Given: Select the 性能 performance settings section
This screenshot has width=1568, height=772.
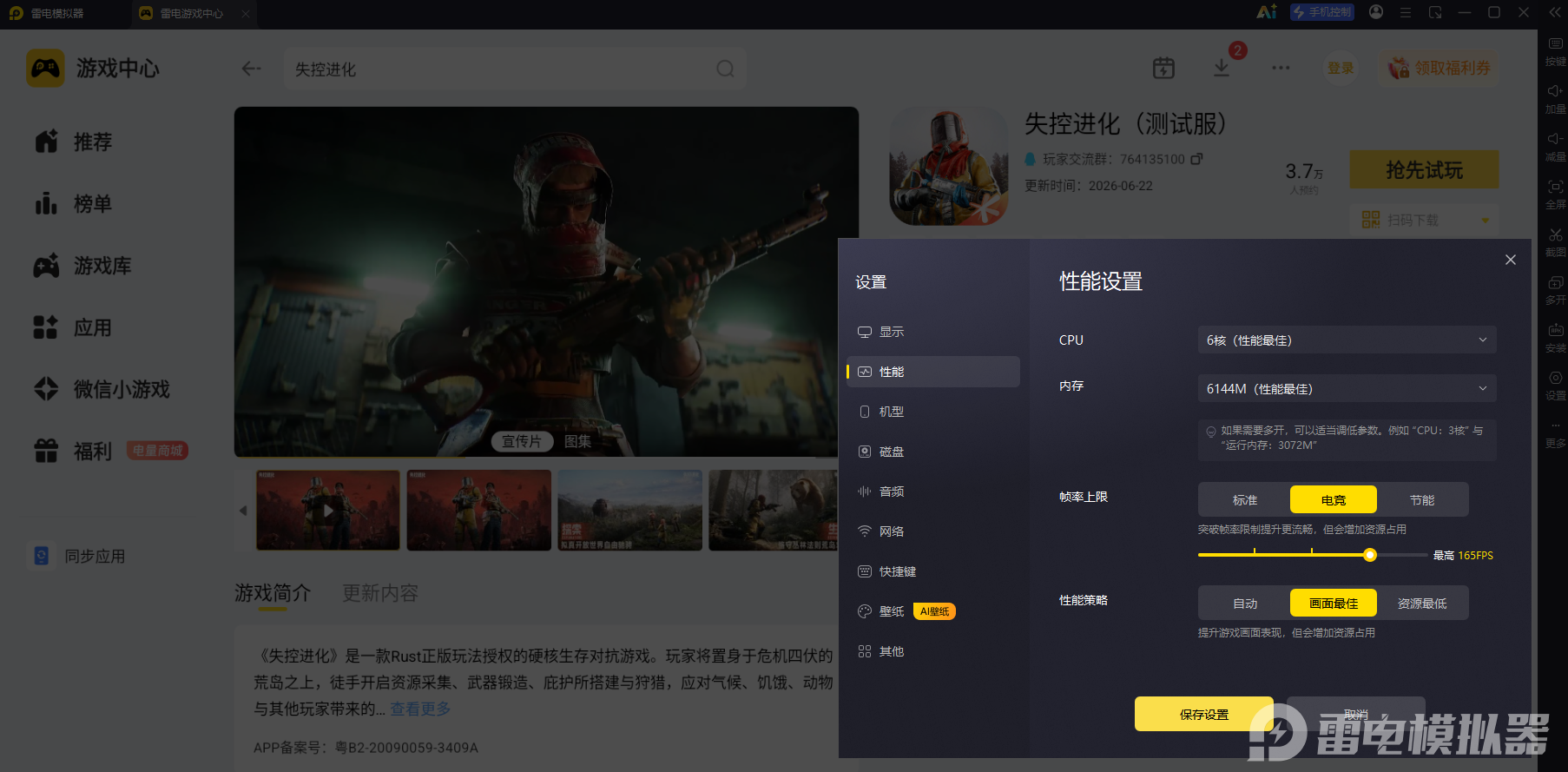Looking at the screenshot, I should [933, 372].
